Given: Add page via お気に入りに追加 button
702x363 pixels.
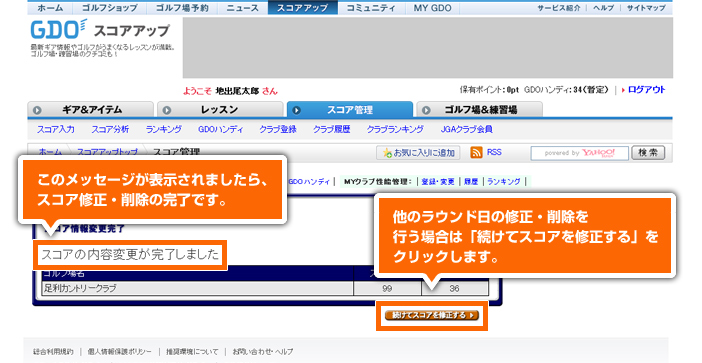Looking at the screenshot, I should [418, 153].
